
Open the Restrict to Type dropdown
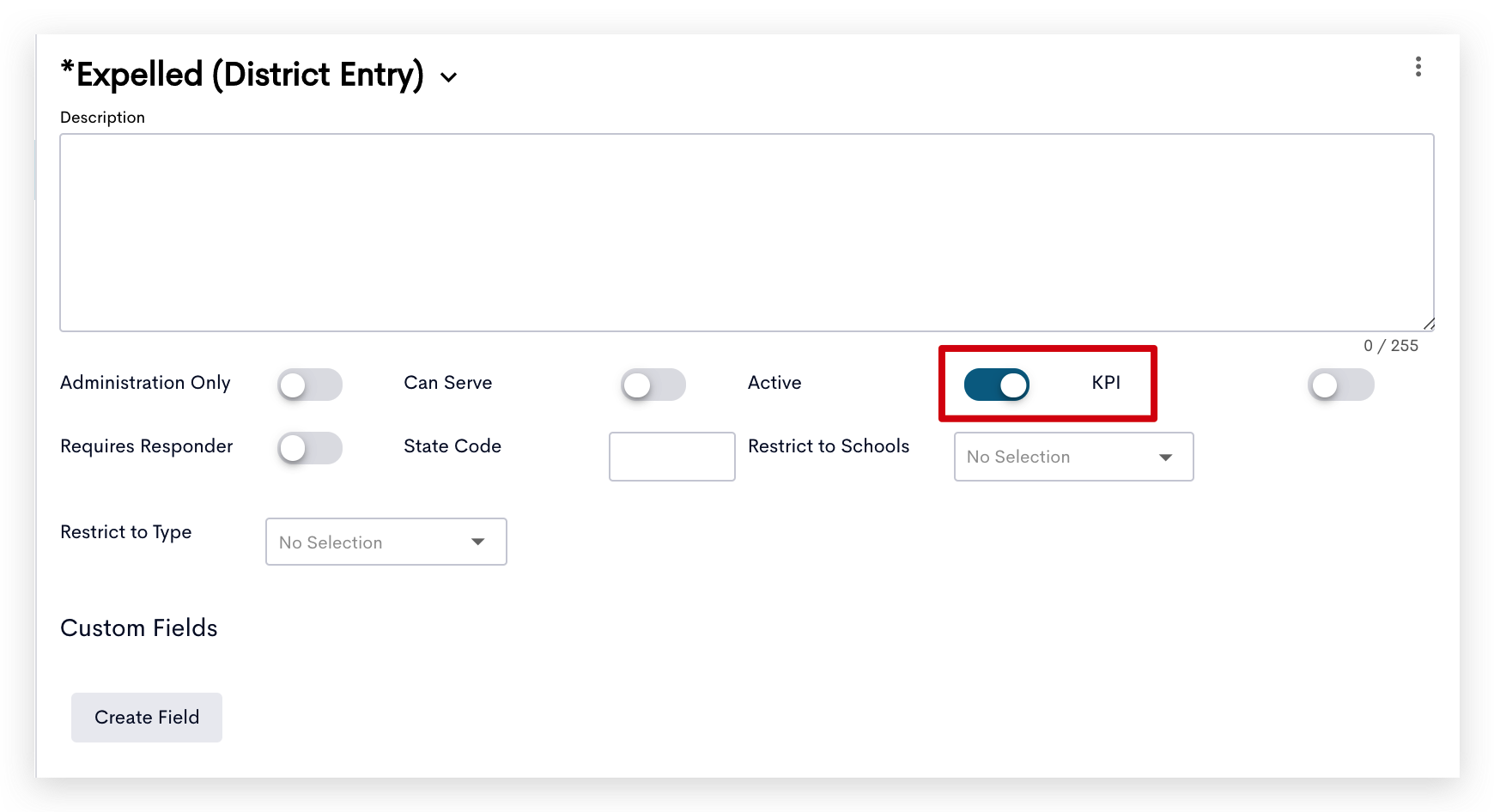386,542
